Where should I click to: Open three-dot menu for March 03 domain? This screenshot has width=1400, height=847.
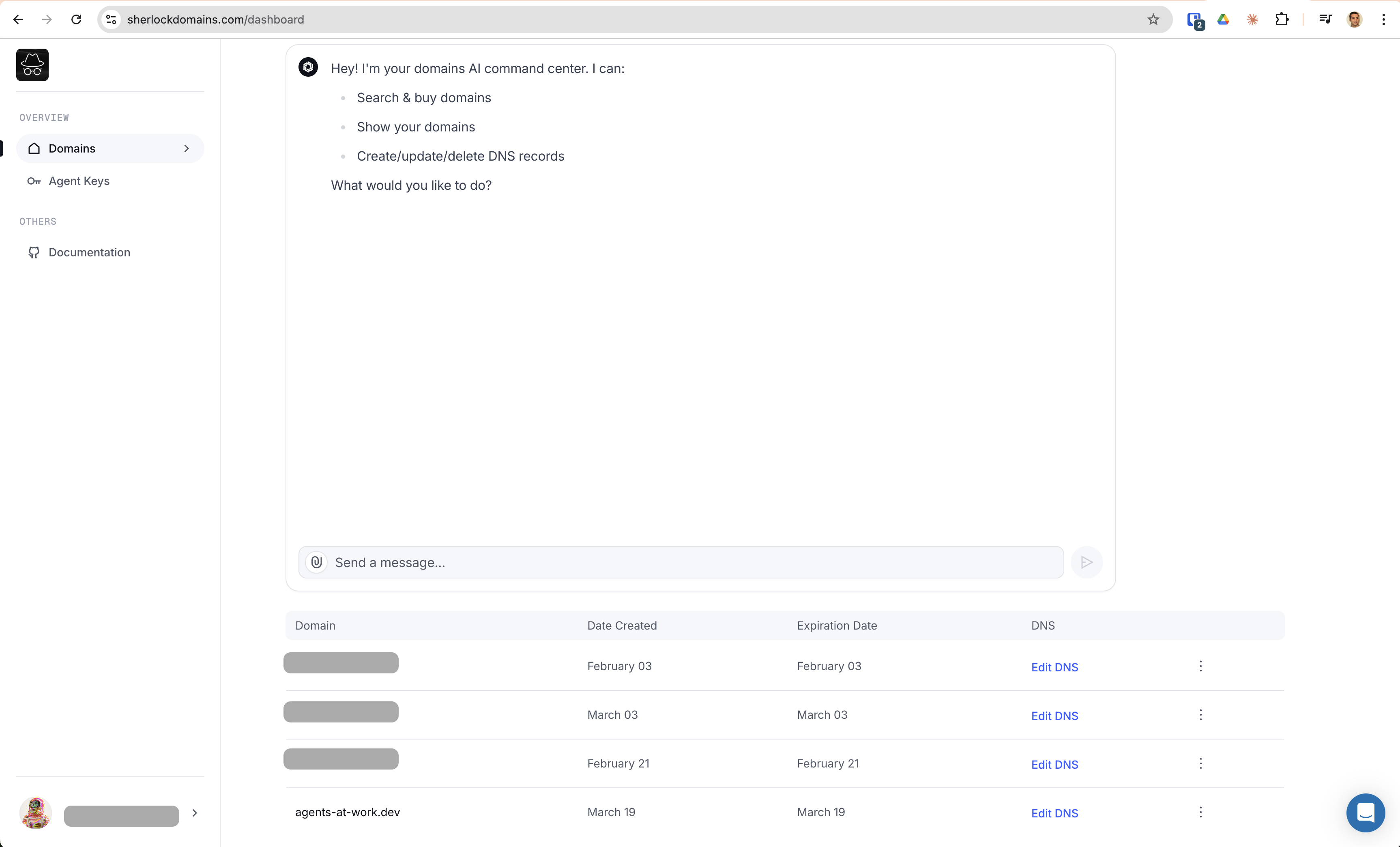pos(1200,715)
